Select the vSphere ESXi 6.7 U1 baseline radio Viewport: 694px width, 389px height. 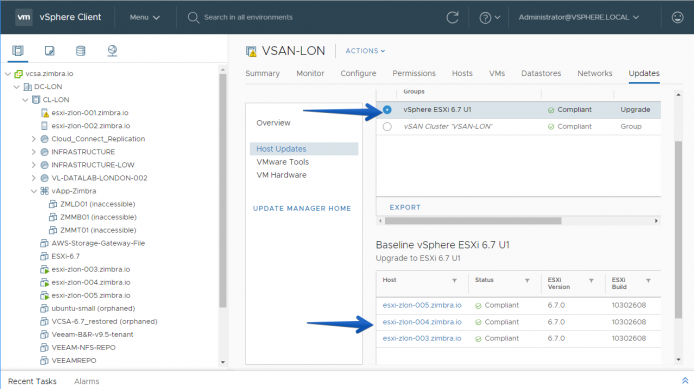(x=387, y=109)
